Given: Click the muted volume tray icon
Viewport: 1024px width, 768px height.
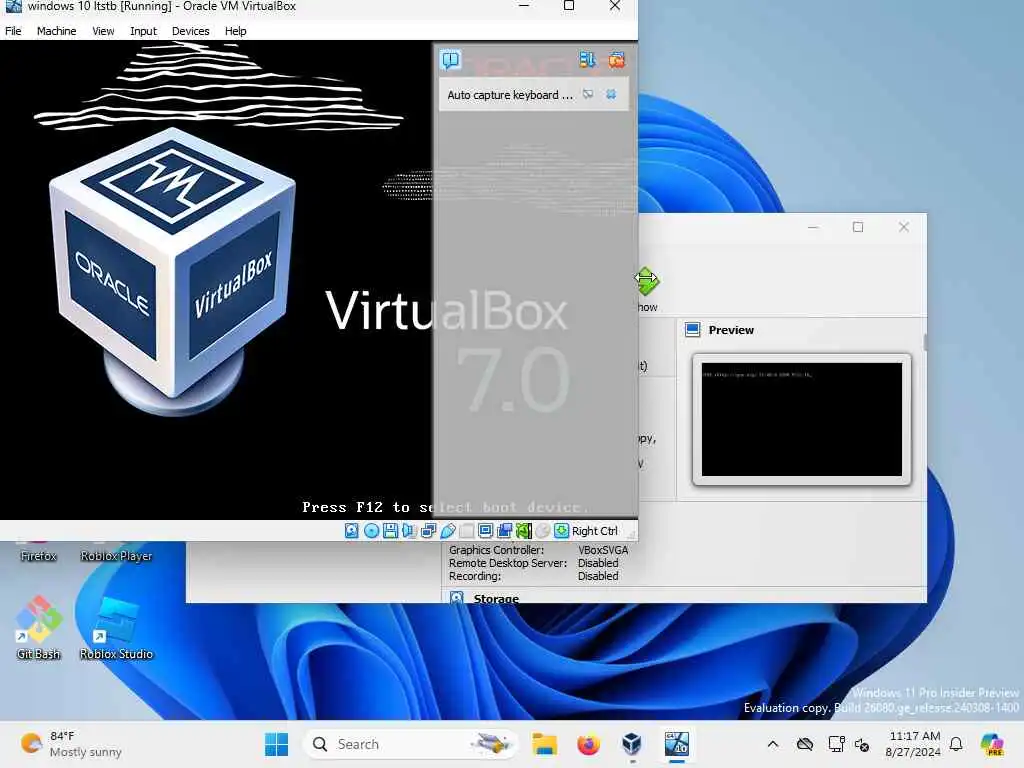Looking at the screenshot, I should click(x=862, y=744).
